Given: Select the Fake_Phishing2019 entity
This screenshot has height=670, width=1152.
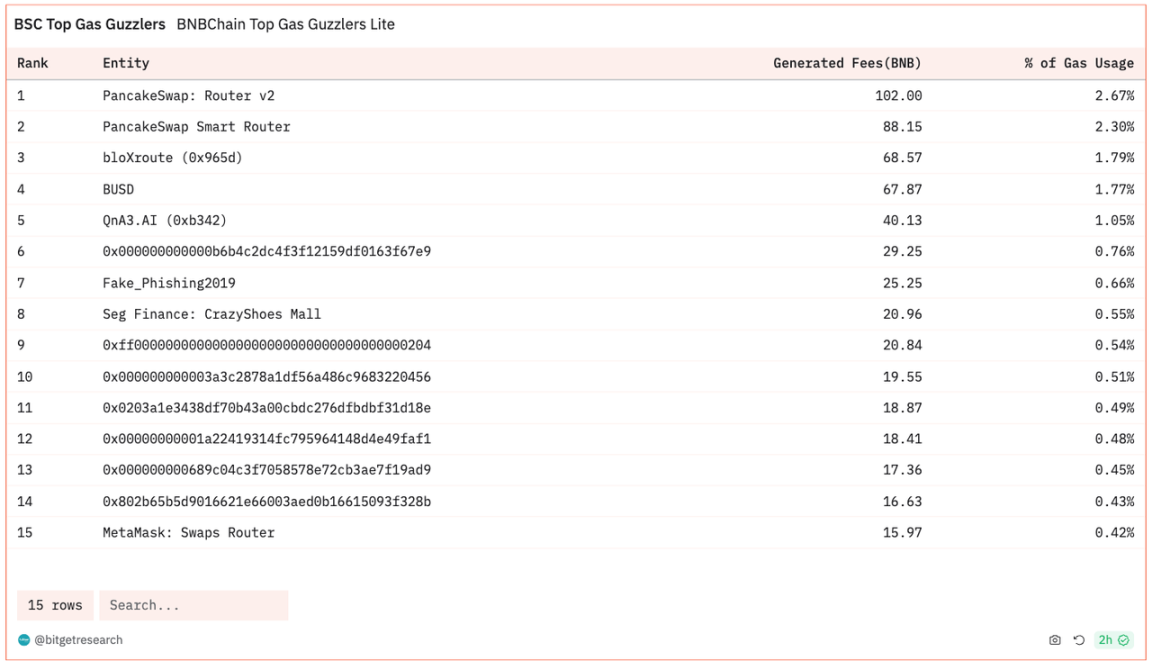Looking at the screenshot, I should 169,283.
